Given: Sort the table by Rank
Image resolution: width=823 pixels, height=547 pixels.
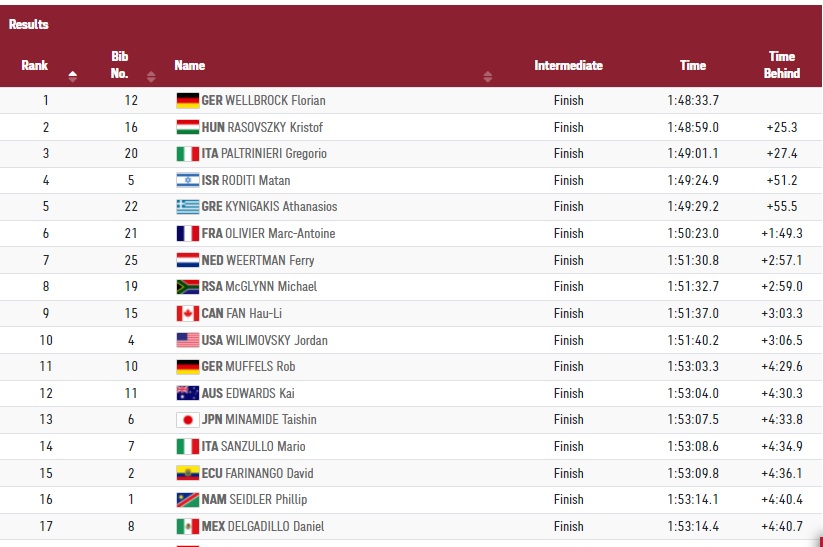Looking at the screenshot, I should [72, 76].
